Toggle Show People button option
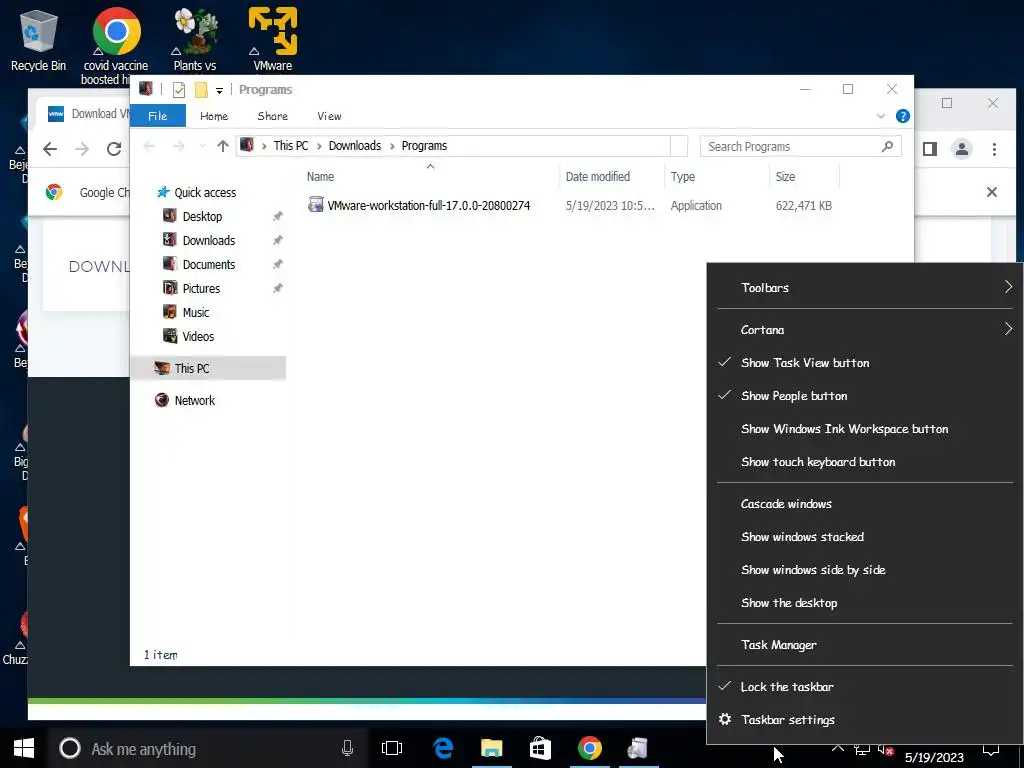The width and height of the screenshot is (1024, 768). point(865,396)
